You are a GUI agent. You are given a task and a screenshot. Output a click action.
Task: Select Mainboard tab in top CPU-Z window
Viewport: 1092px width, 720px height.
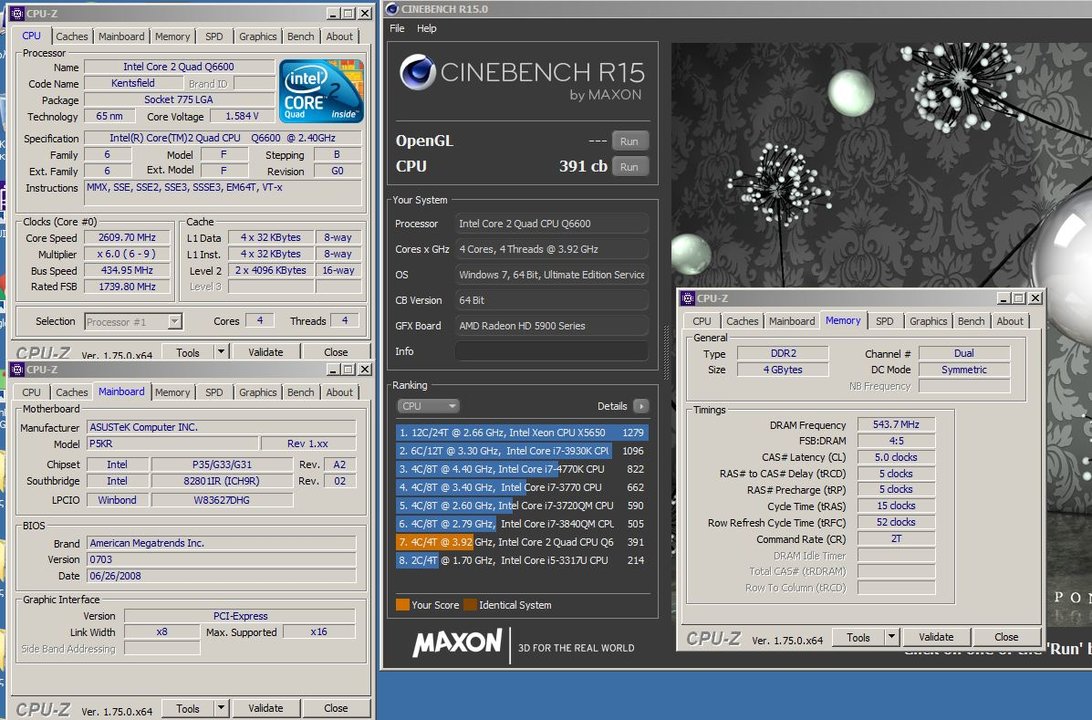coord(121,36)
